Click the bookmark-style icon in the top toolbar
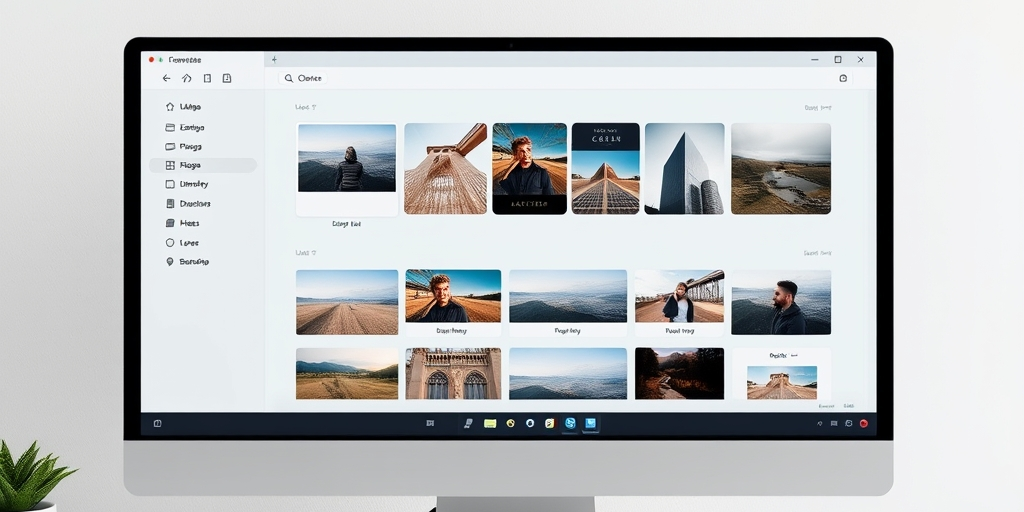The width and height of the screenshot is (1024, 512). (x=227, y=78)
